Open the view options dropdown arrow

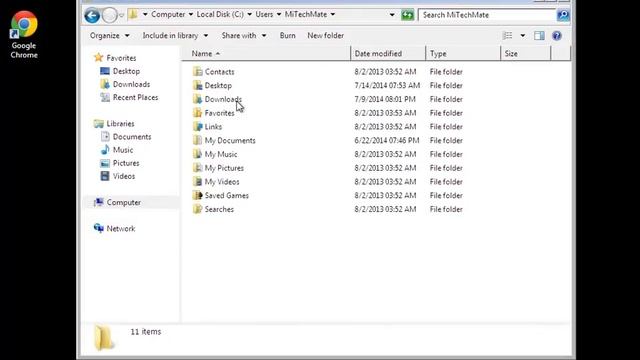(522, 36)
